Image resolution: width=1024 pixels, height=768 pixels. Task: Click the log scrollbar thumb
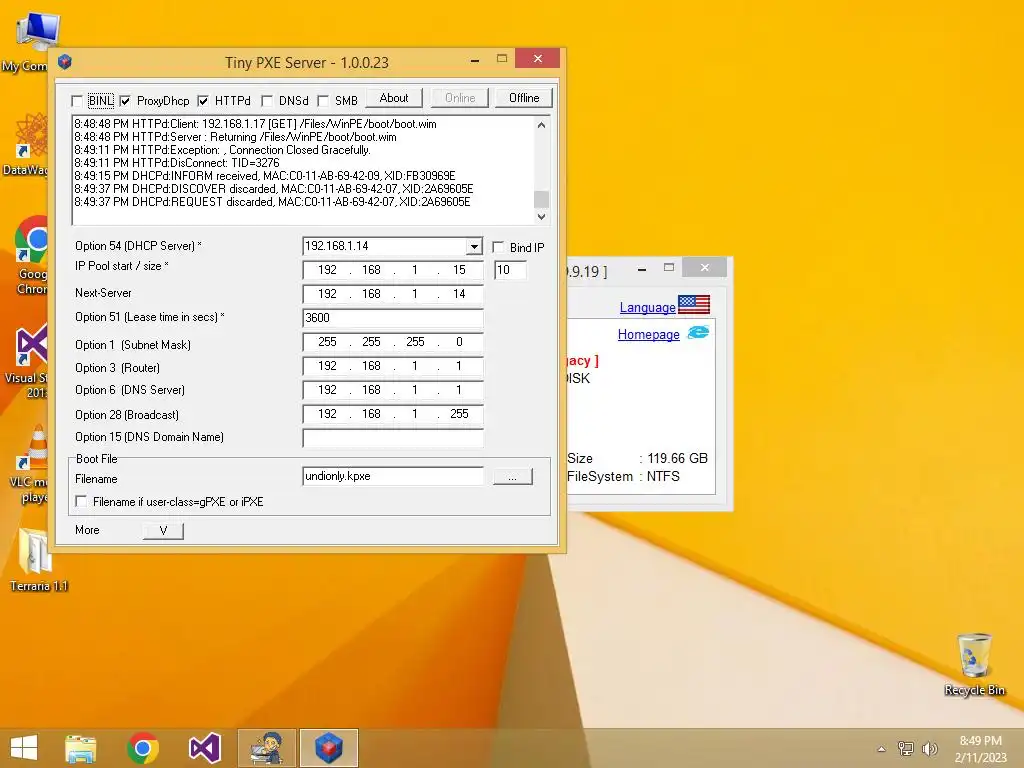point(541,199)
